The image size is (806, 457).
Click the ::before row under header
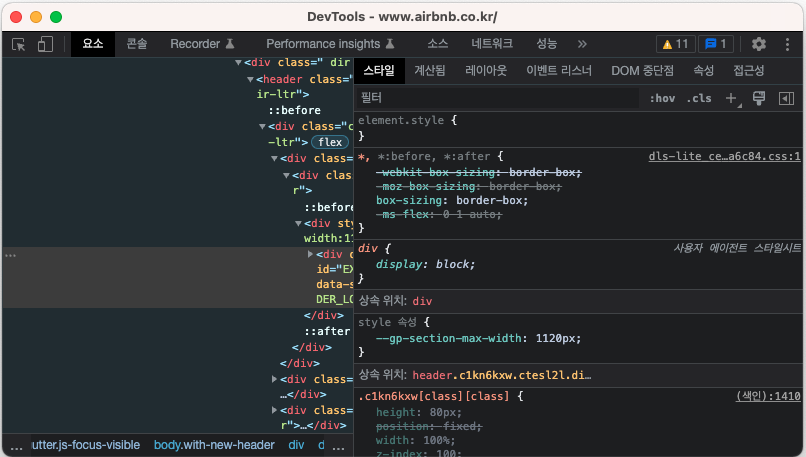(295, 111)
